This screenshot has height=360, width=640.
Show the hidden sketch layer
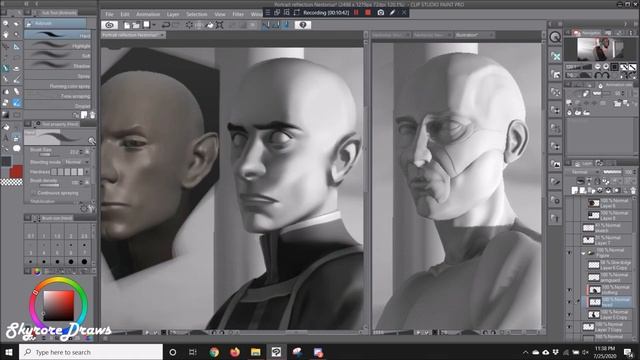pyautogui.click(x=569, y=228)
